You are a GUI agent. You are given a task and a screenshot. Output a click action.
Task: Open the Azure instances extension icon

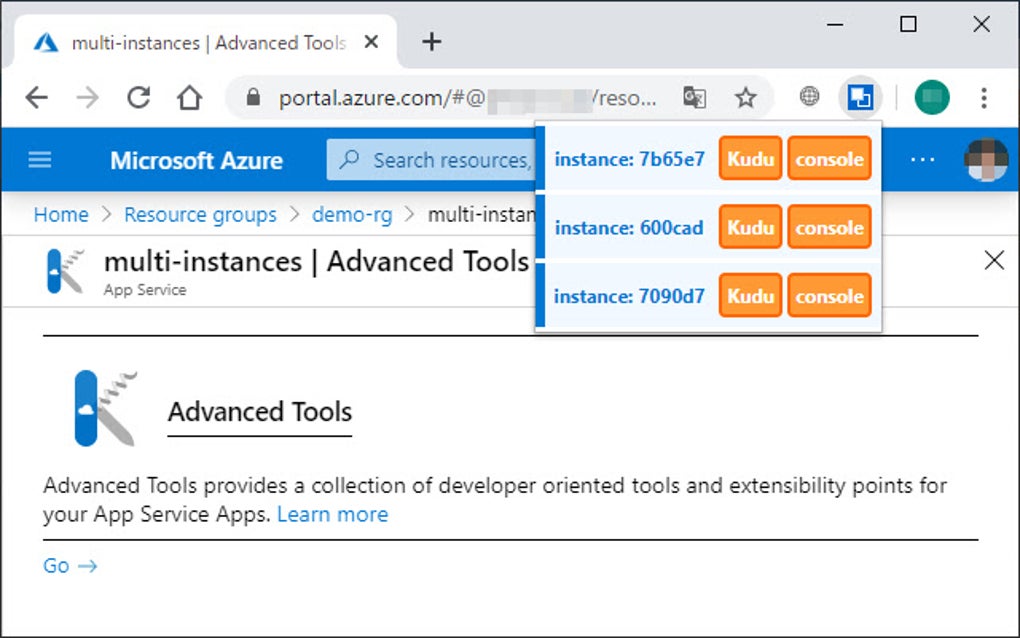859,97
